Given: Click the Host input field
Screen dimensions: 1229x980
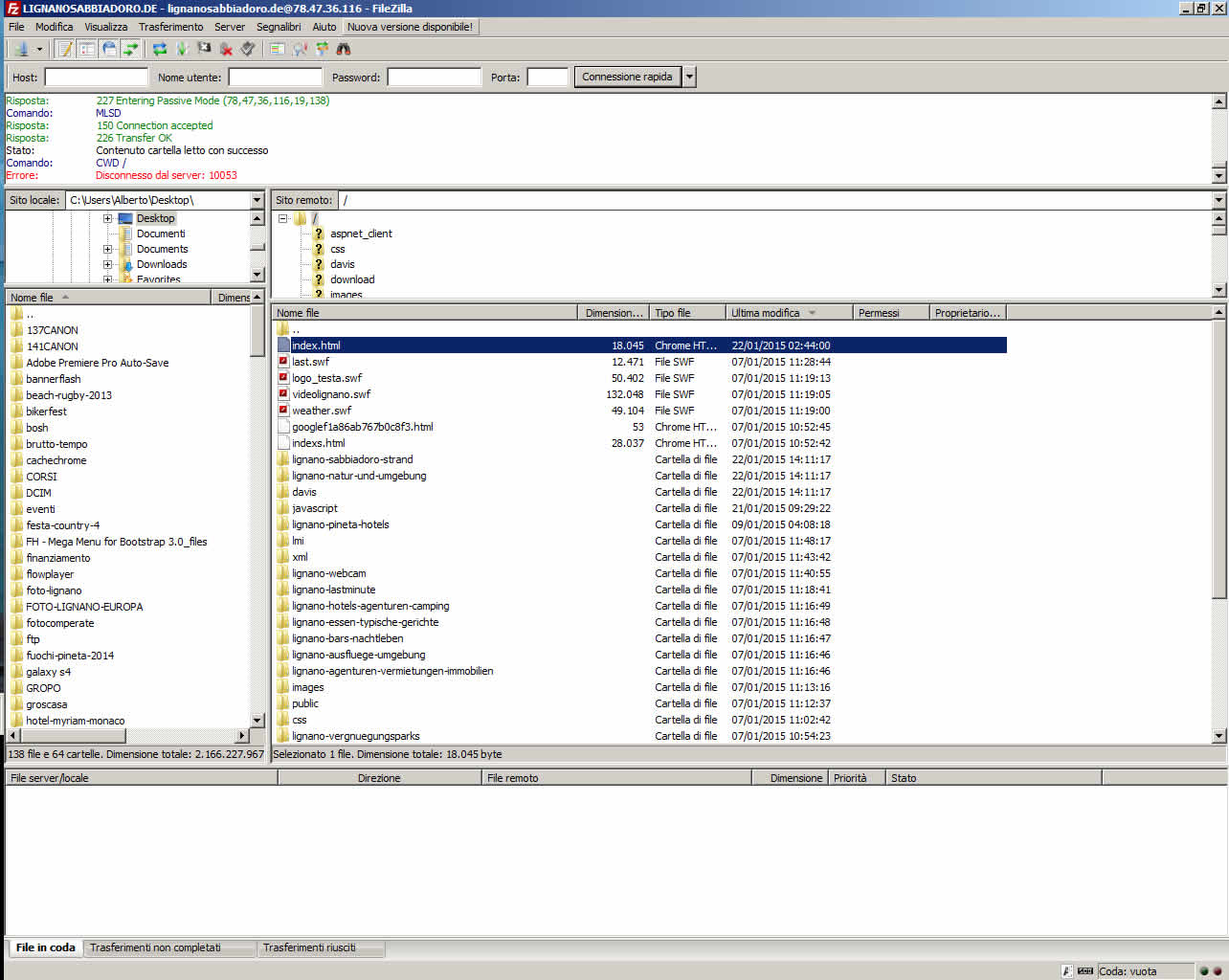Looking at the screenshot, I should (x=96, y=78).
